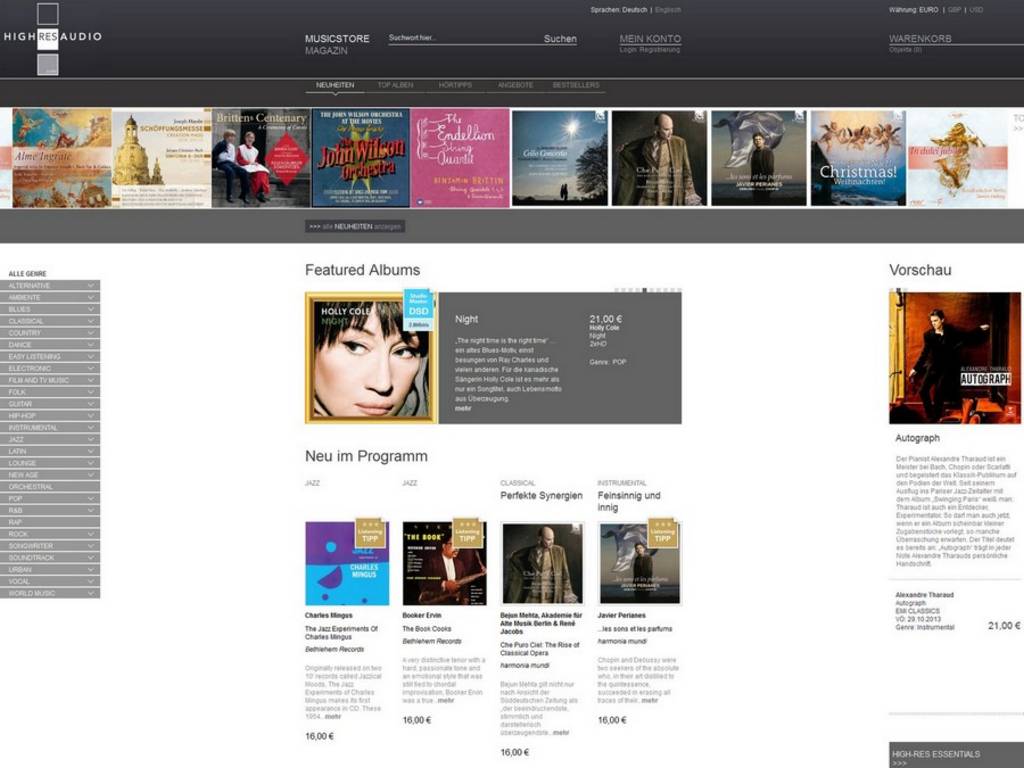Expand the INSTRUMENTAL genre in the sidebar
1024x768 pixels.
[50, 428]
